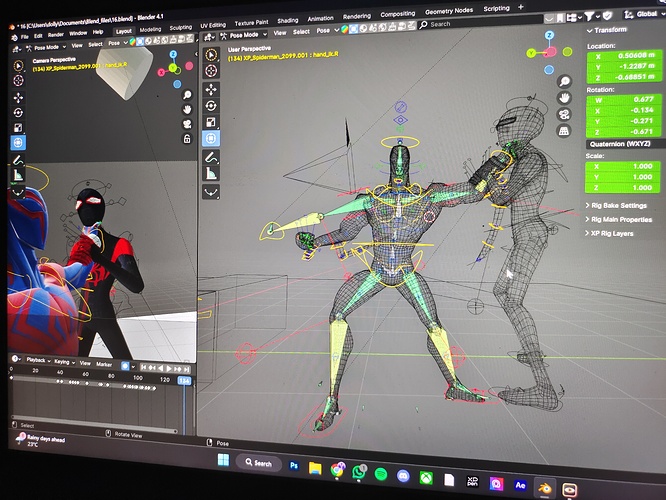The height and width of the screenshot is (500, 666).
Task: Select the Annotate tool in main viewport
Action: pyautogui.click(x=211, y=158)
